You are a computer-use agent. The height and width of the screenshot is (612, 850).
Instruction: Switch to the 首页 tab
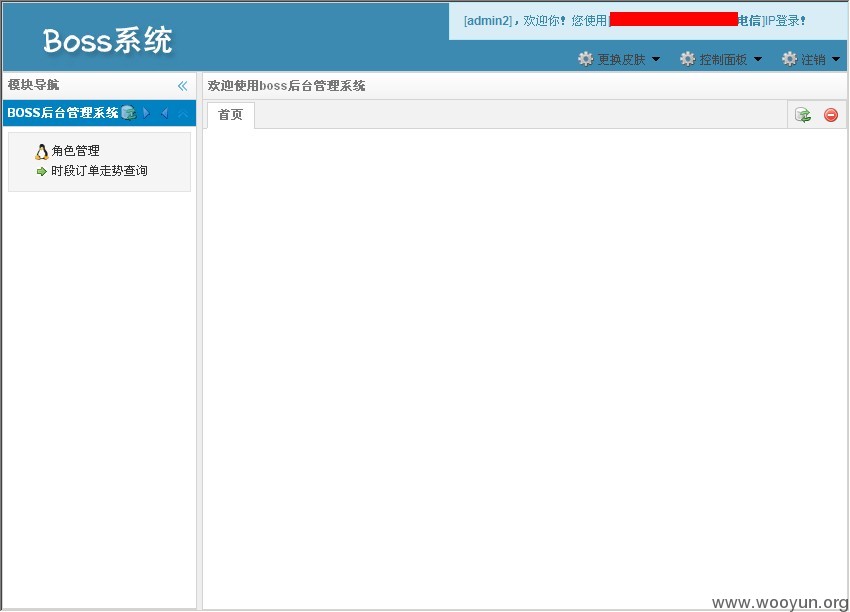click(x=230, y=115)
